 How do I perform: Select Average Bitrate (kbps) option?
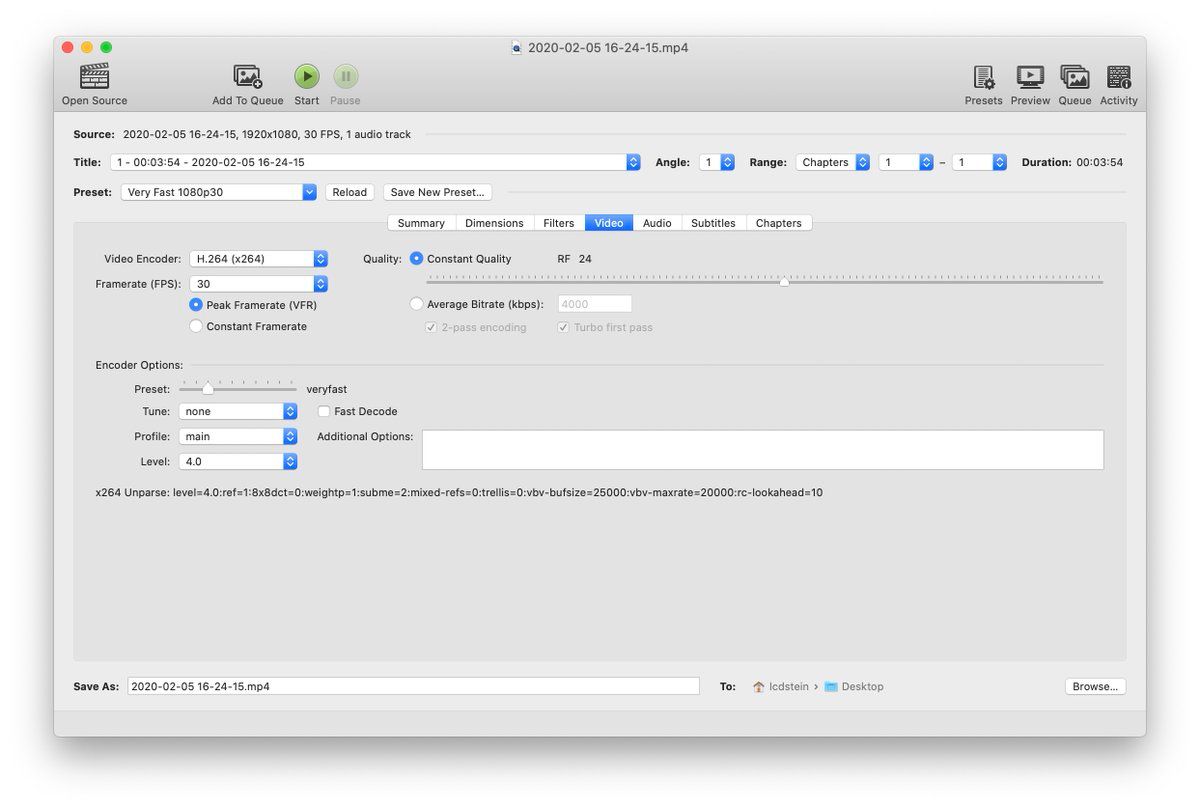click(417, 304)
